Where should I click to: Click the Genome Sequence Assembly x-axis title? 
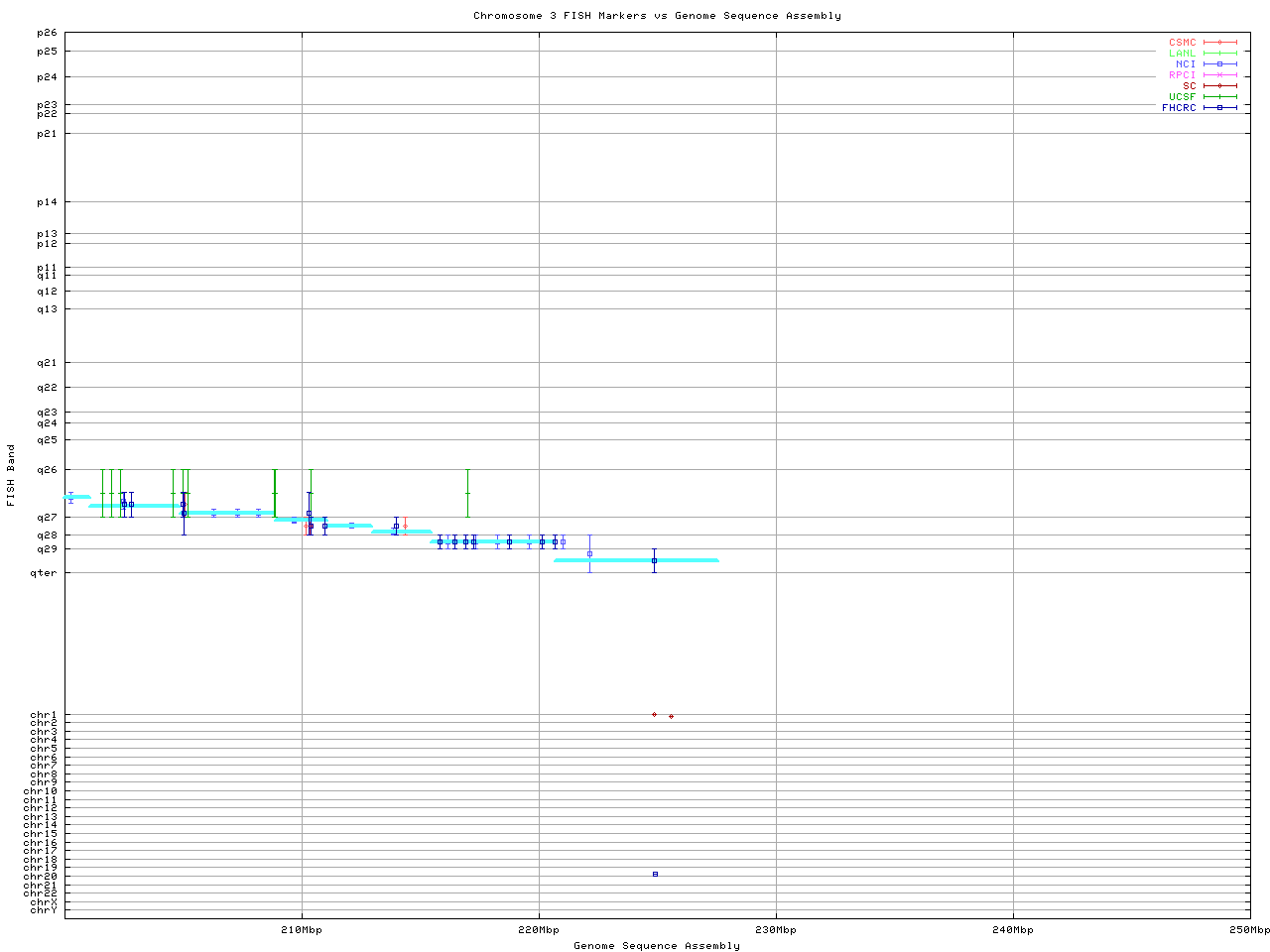pyautogui.click(x=657, y=946)
